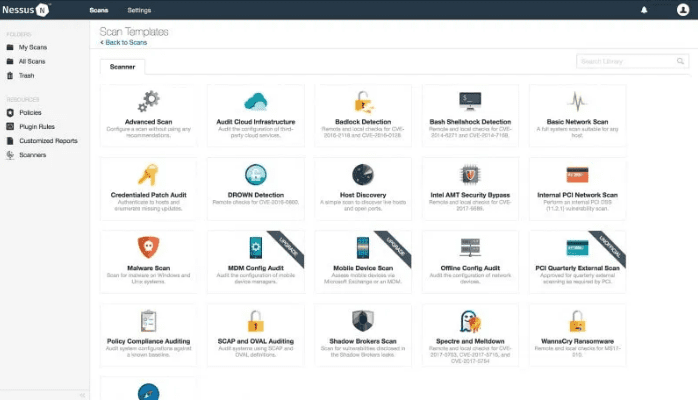Open the Scans top menu
This screenshot has height=413, width=698.
tap(98, 10)
